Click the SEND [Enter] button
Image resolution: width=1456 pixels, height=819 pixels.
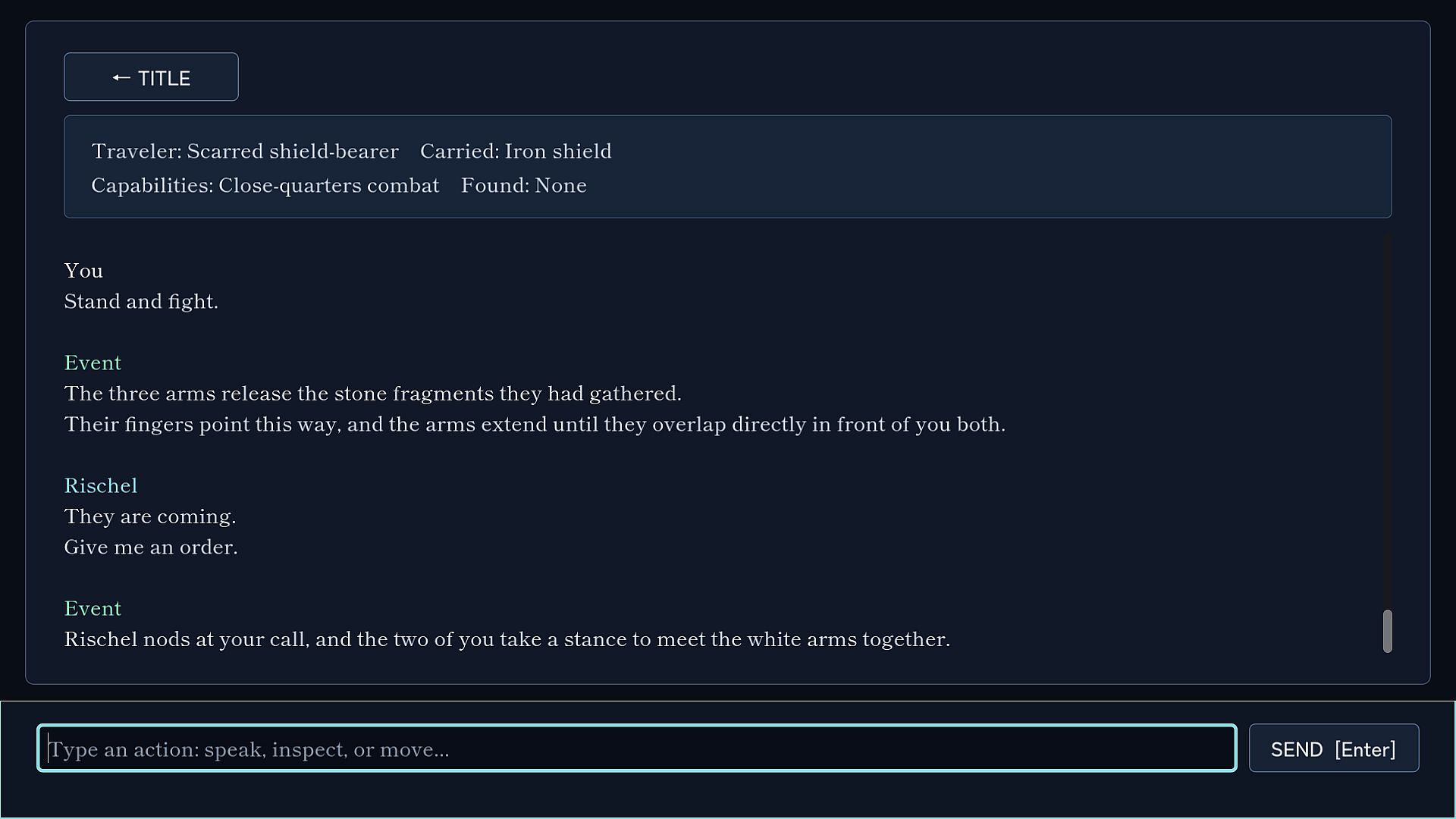[1334, 748]
